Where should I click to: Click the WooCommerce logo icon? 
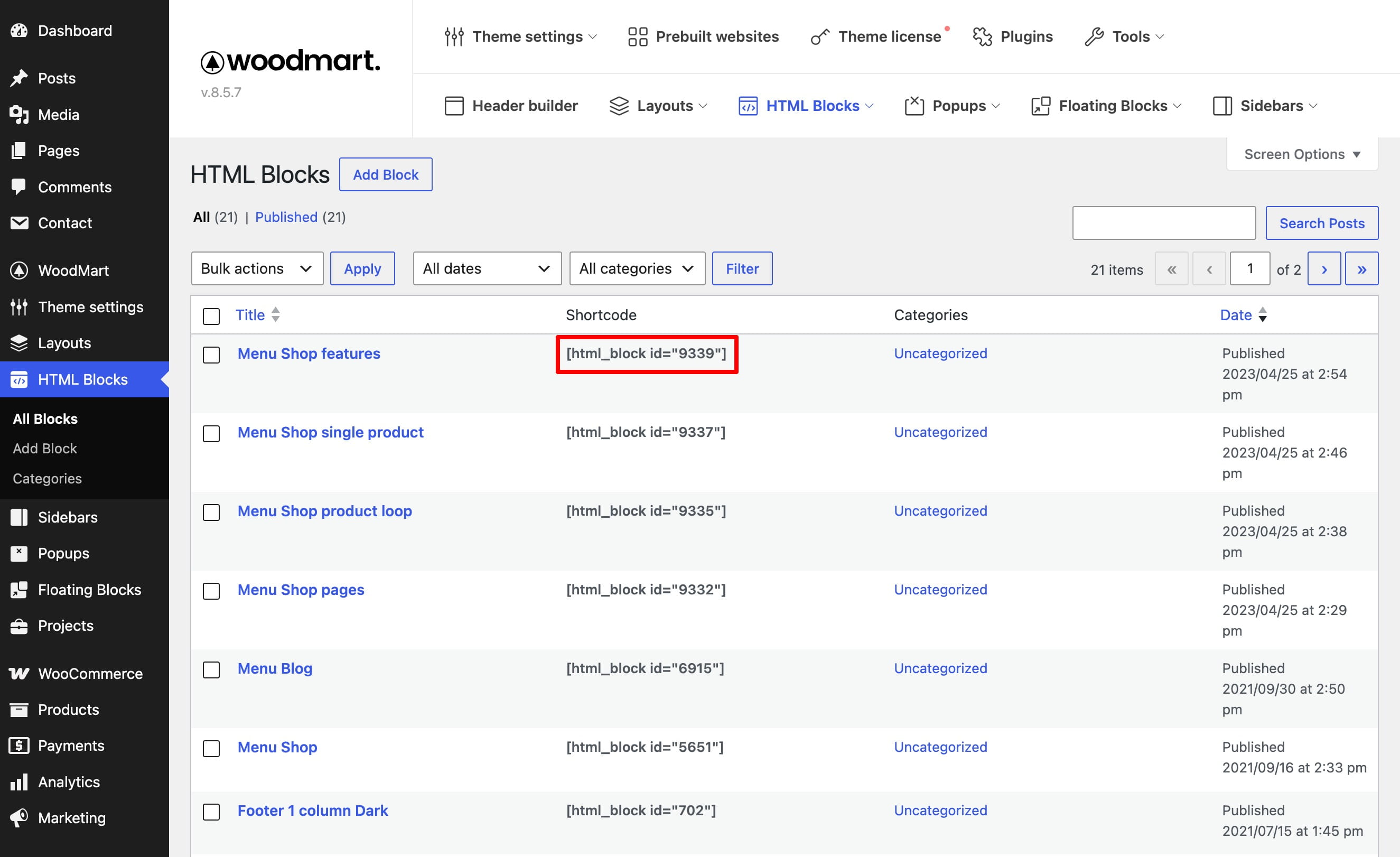tap(18, 674)
